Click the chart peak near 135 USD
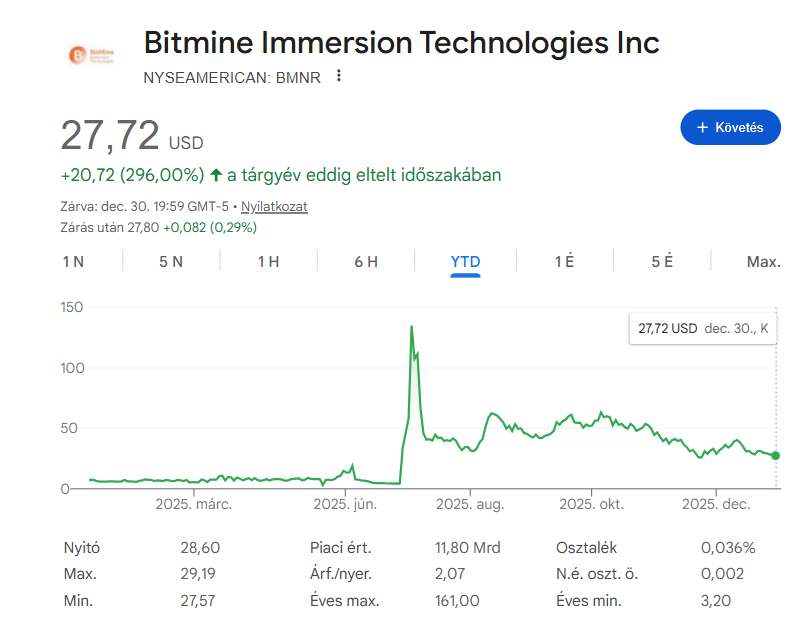 (411, 327)
